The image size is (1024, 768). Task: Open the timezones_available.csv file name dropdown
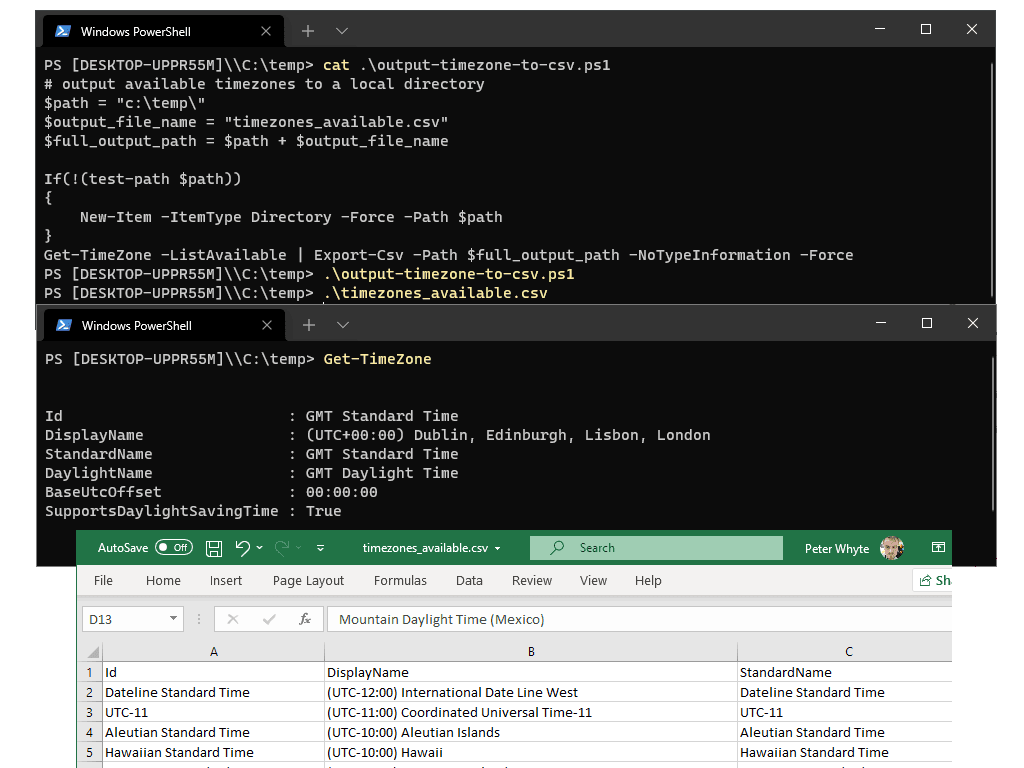tap(498, 549)
